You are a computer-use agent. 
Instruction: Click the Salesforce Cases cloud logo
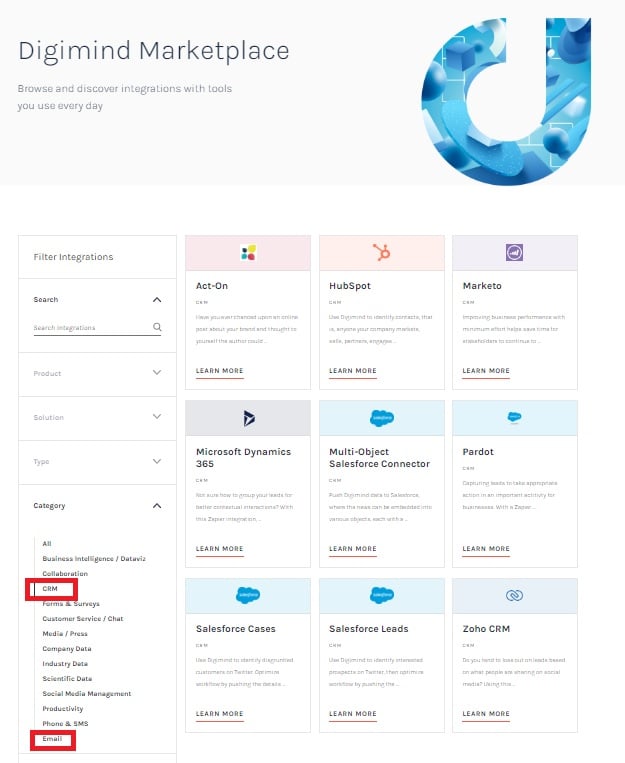[248, 595]
